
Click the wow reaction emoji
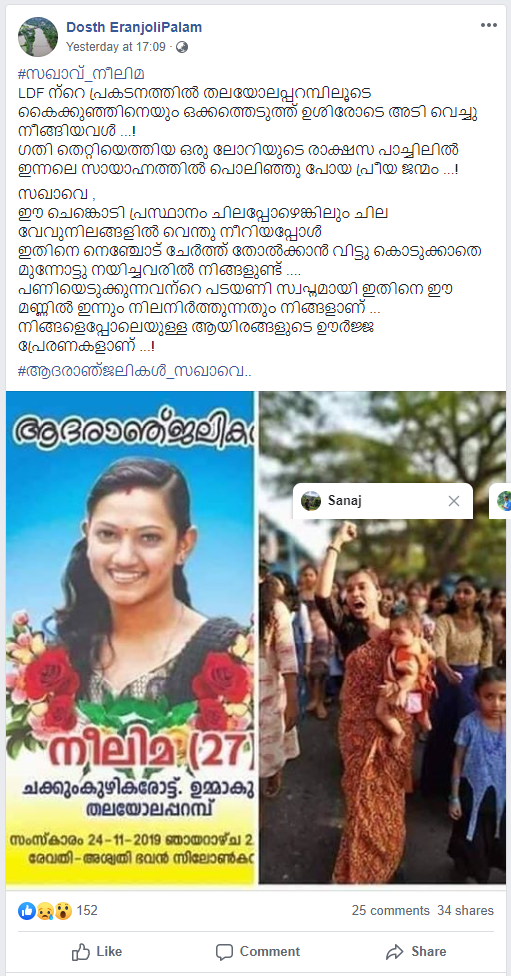pyautogui.click(x=62, y=911)
